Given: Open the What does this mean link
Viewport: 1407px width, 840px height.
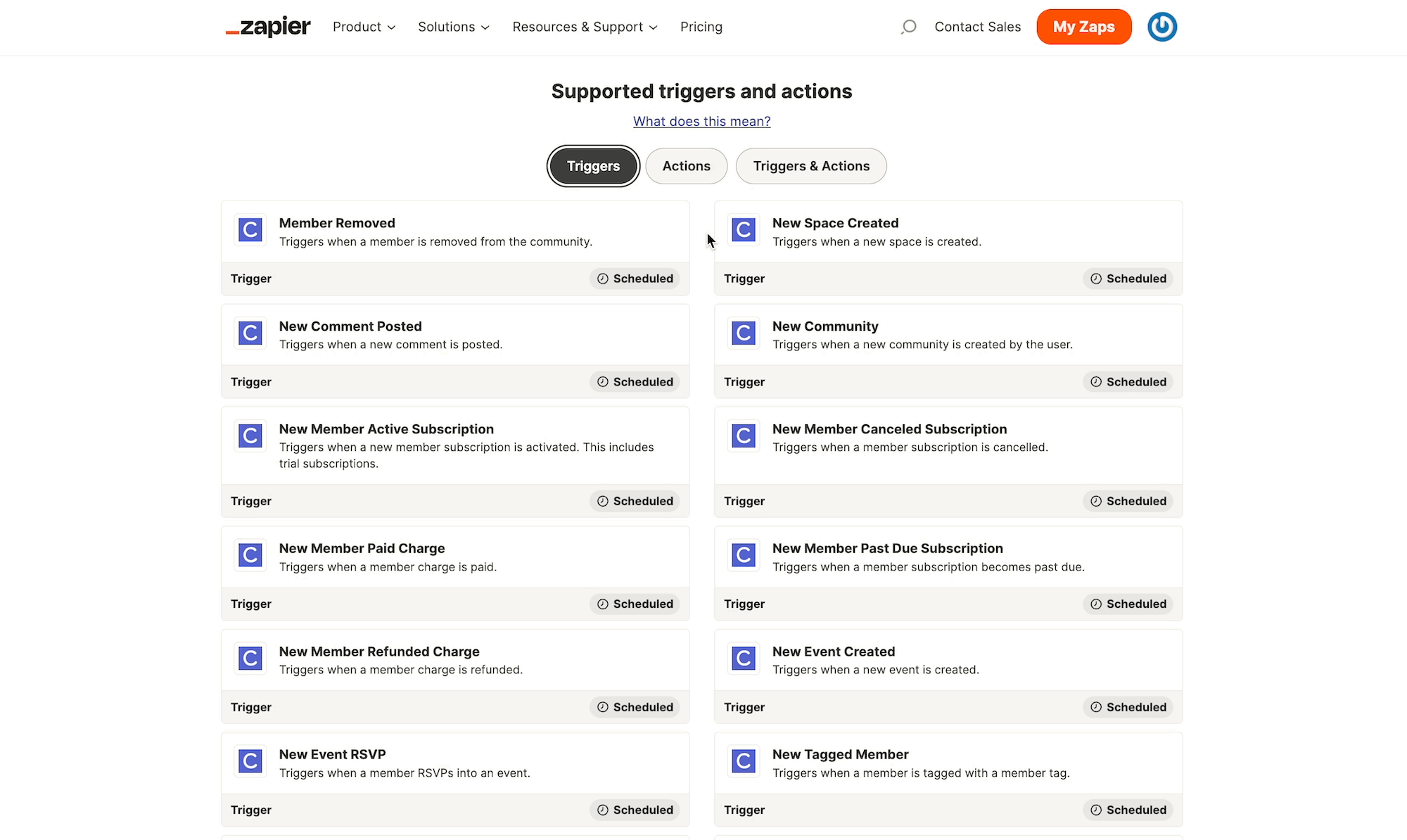Looking at the screenshot, I should click(x=701, y=121).
